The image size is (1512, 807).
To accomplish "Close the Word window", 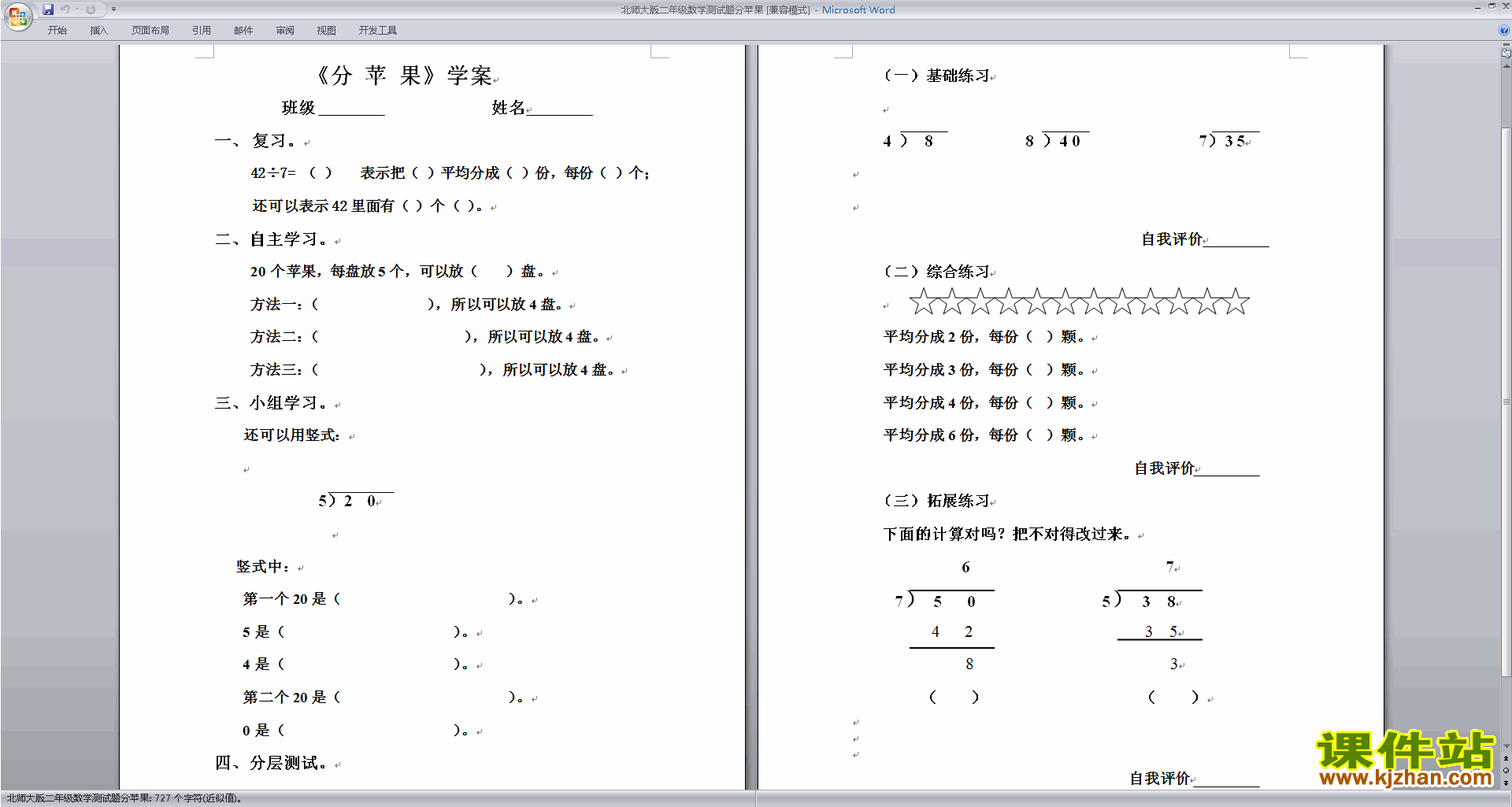I will click(1505, 6).
